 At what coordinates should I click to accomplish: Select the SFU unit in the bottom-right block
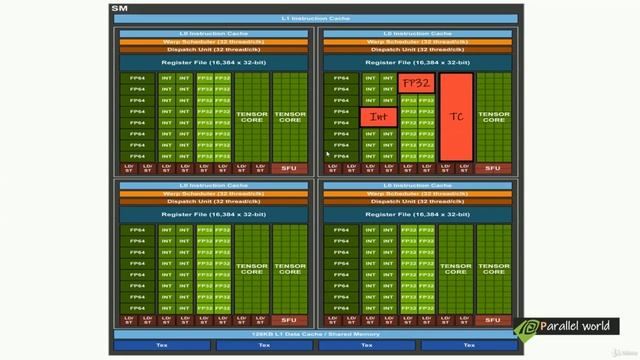[493, 320]
